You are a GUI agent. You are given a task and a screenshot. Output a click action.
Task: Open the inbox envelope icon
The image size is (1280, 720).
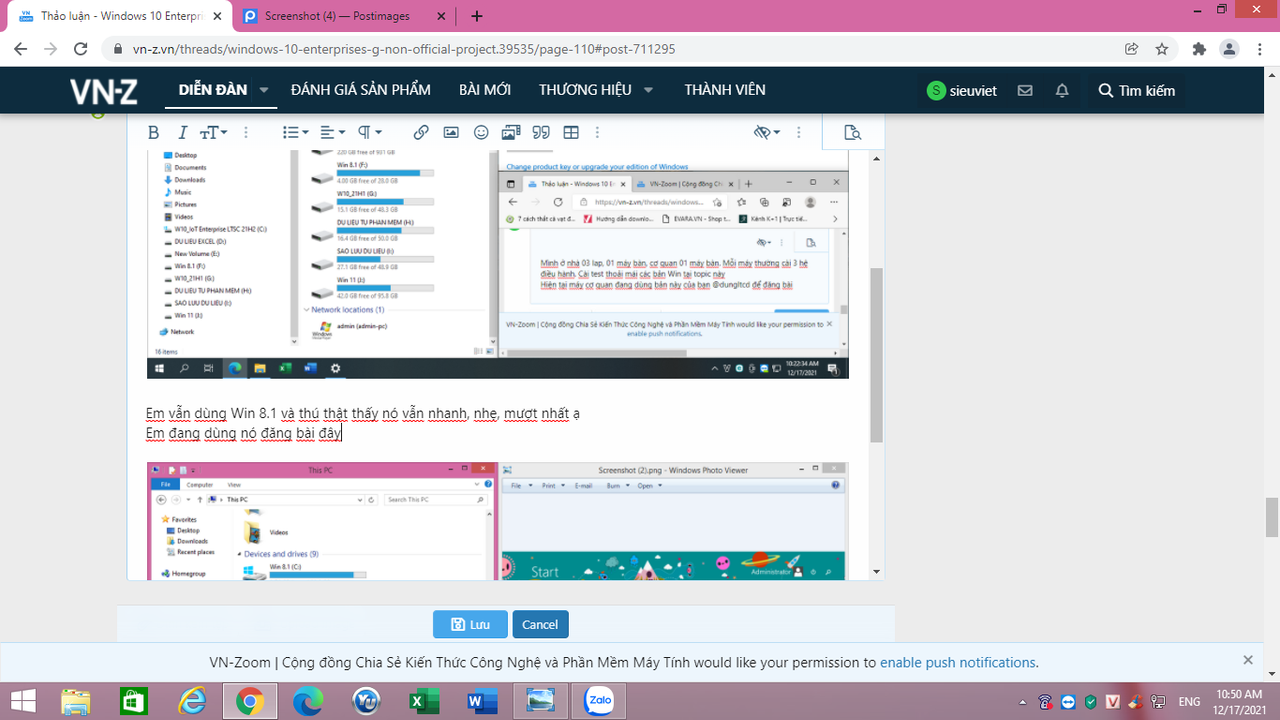[1024, 90]
